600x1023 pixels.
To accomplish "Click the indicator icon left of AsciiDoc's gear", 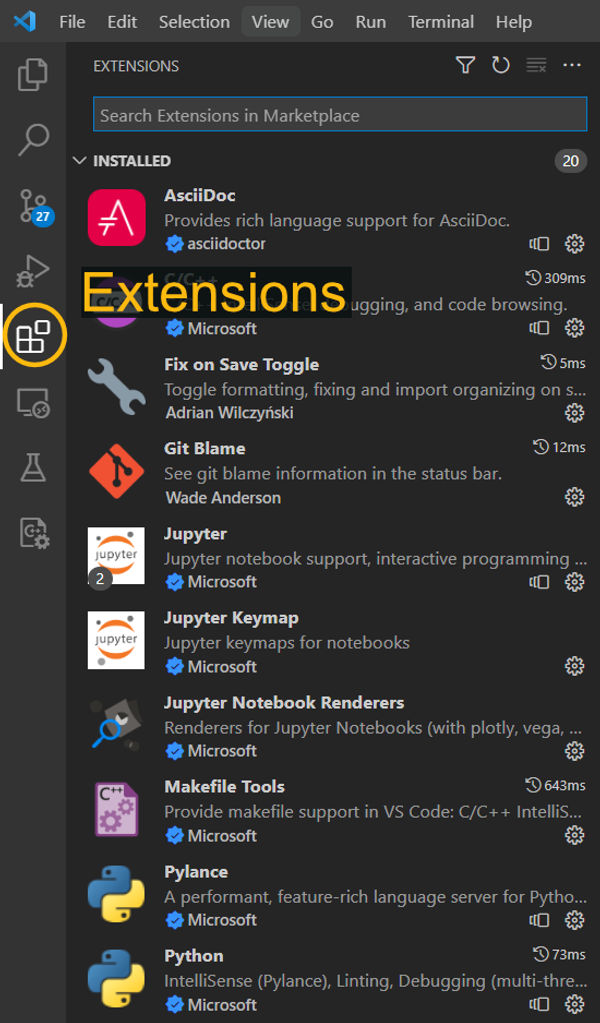I will click(539, 244).
